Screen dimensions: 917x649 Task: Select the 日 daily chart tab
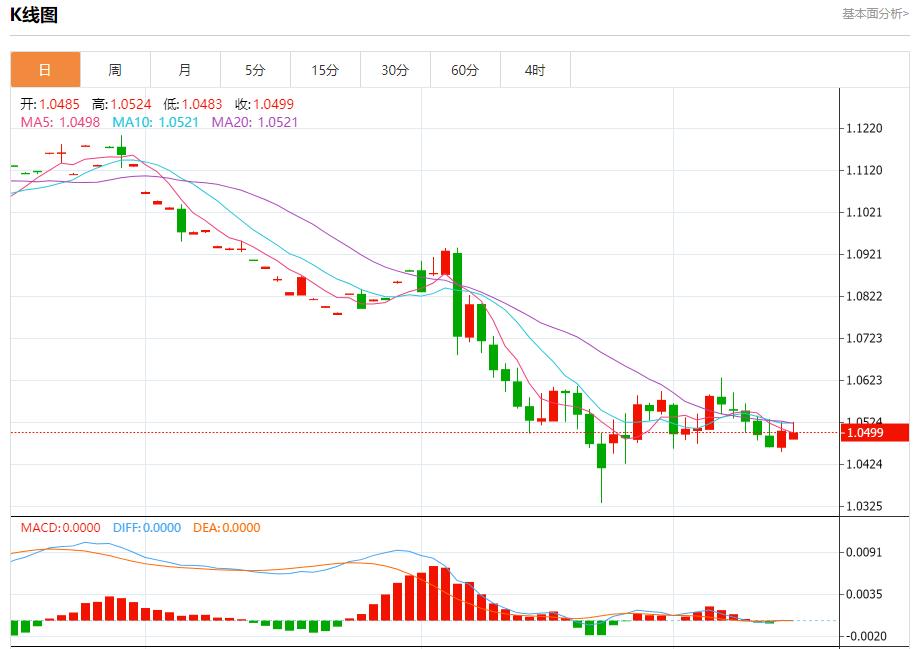45,70
